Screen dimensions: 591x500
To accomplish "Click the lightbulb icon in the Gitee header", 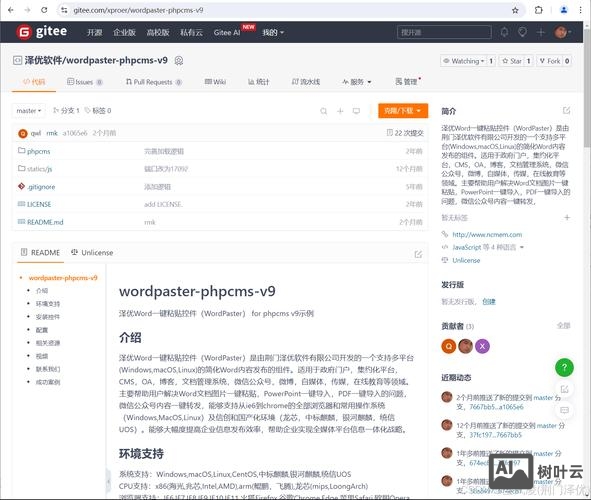I will coord(522,32).
